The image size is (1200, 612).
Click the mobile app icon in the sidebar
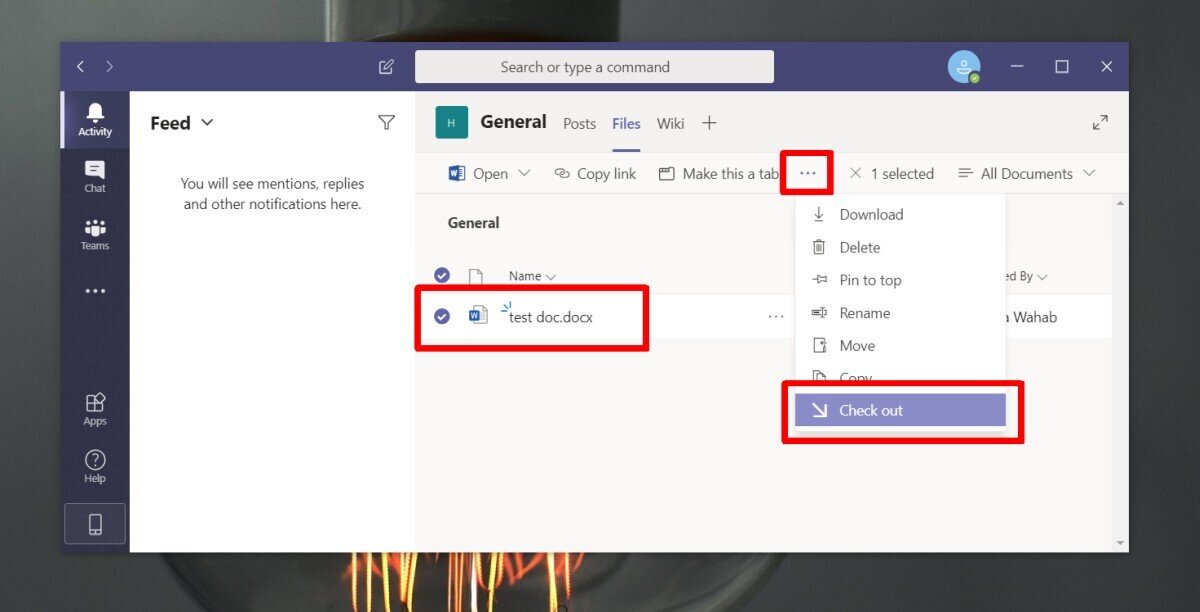pos(94,523)
